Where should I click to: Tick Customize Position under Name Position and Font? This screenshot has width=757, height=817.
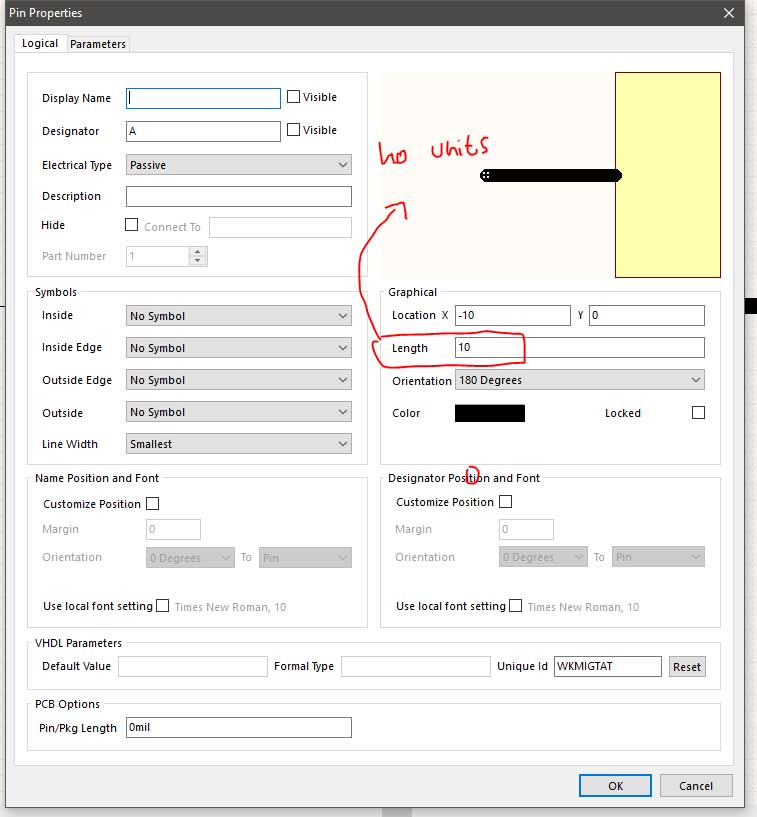pos(153,504)
